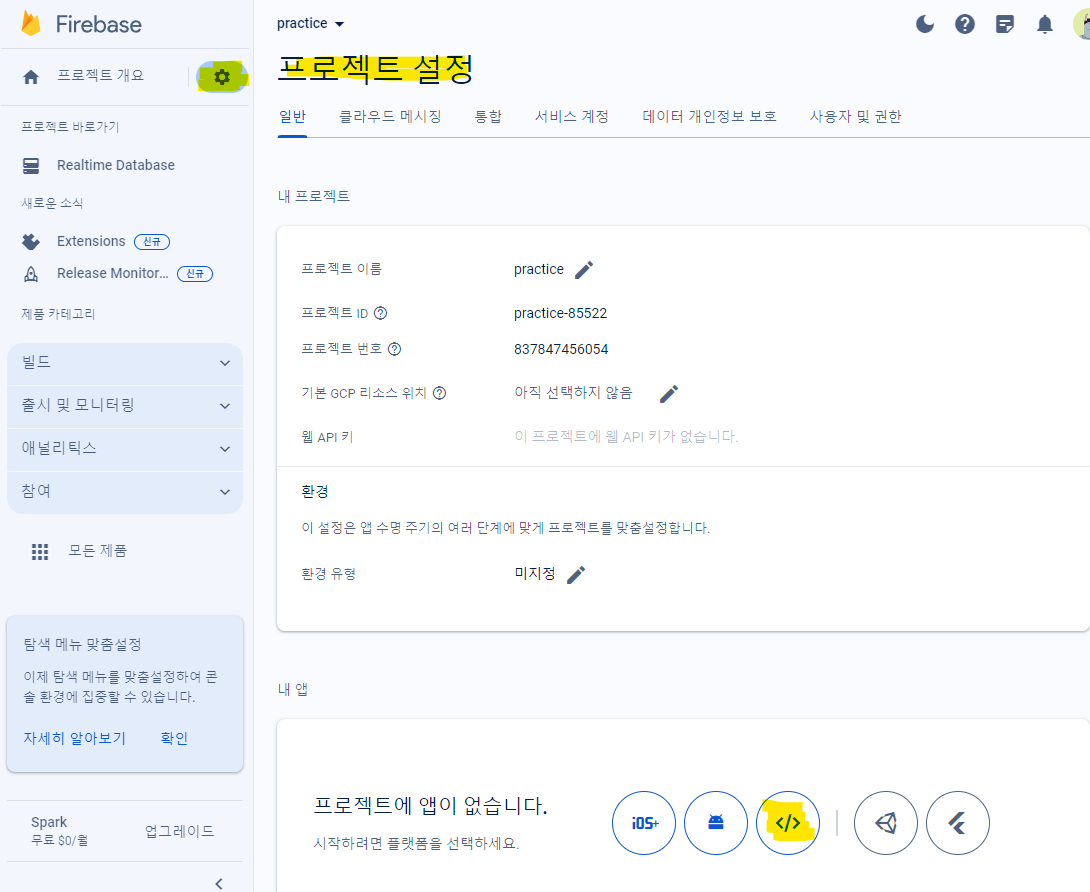Add an Android app
1090x892 pixels.
[716, 822]
